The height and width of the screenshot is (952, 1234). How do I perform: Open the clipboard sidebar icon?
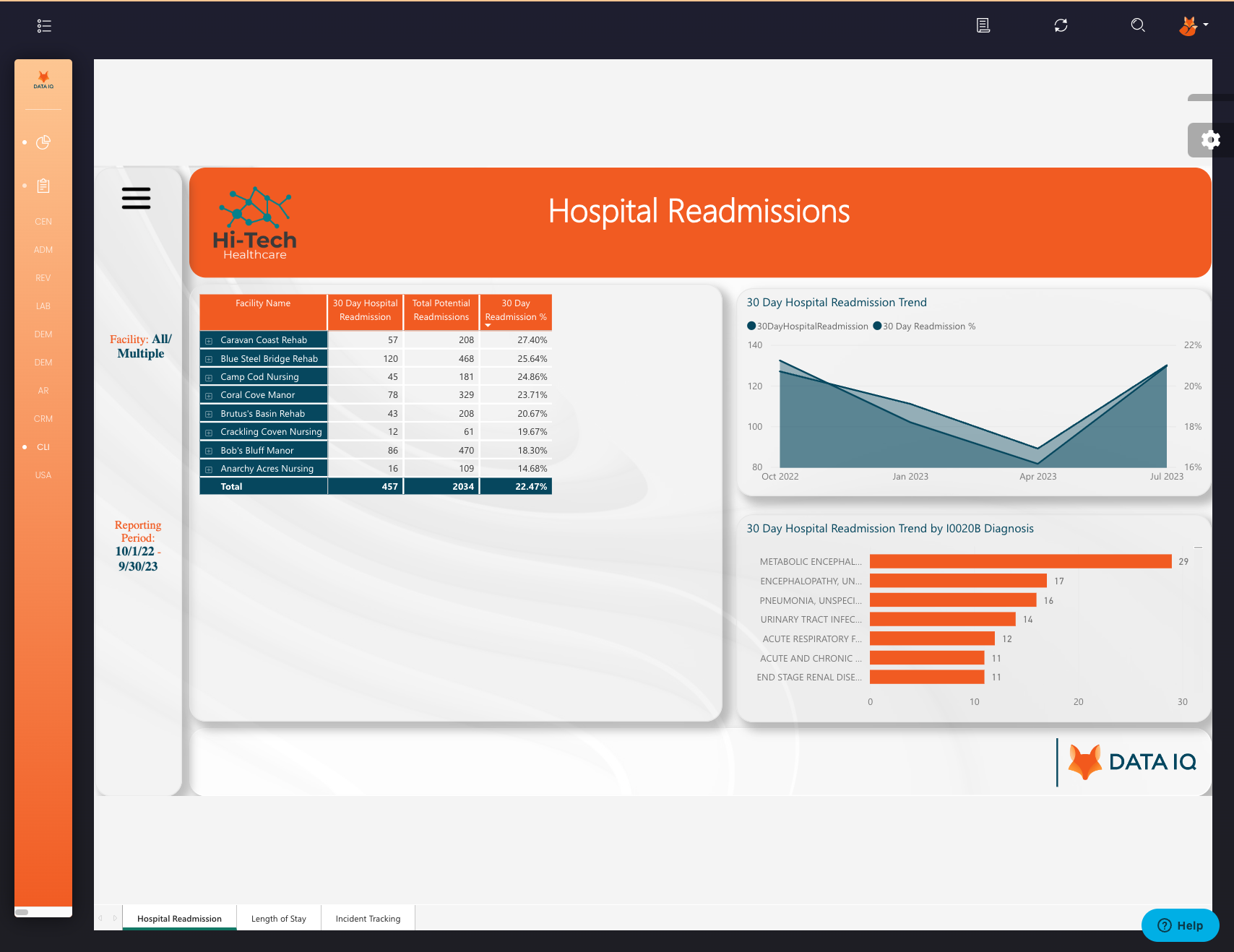click(x=43, y=186)
